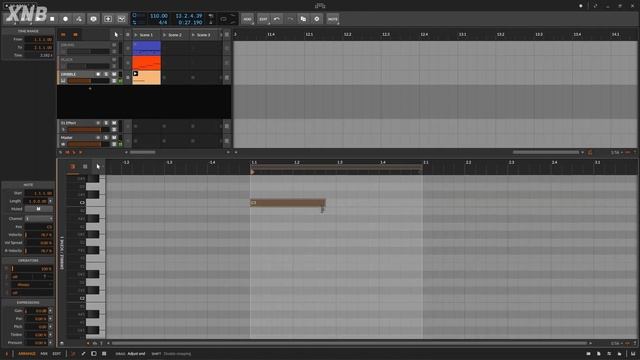The height and width of the screenshot is (360, 640).
Task: Adjust the third track's volume fader
Action: point(89,81)
